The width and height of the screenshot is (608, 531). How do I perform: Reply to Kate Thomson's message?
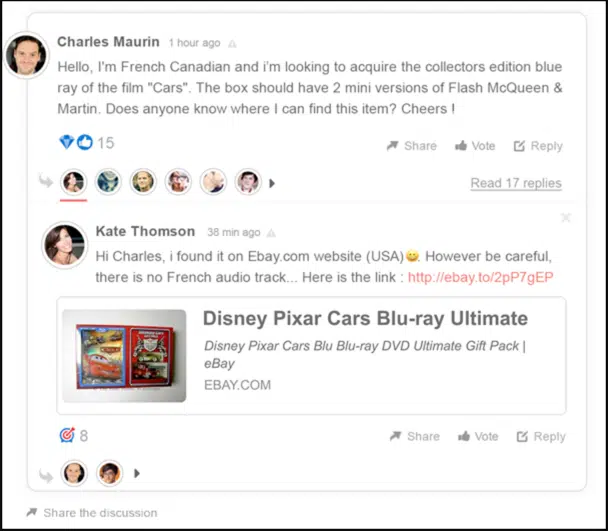541,436
